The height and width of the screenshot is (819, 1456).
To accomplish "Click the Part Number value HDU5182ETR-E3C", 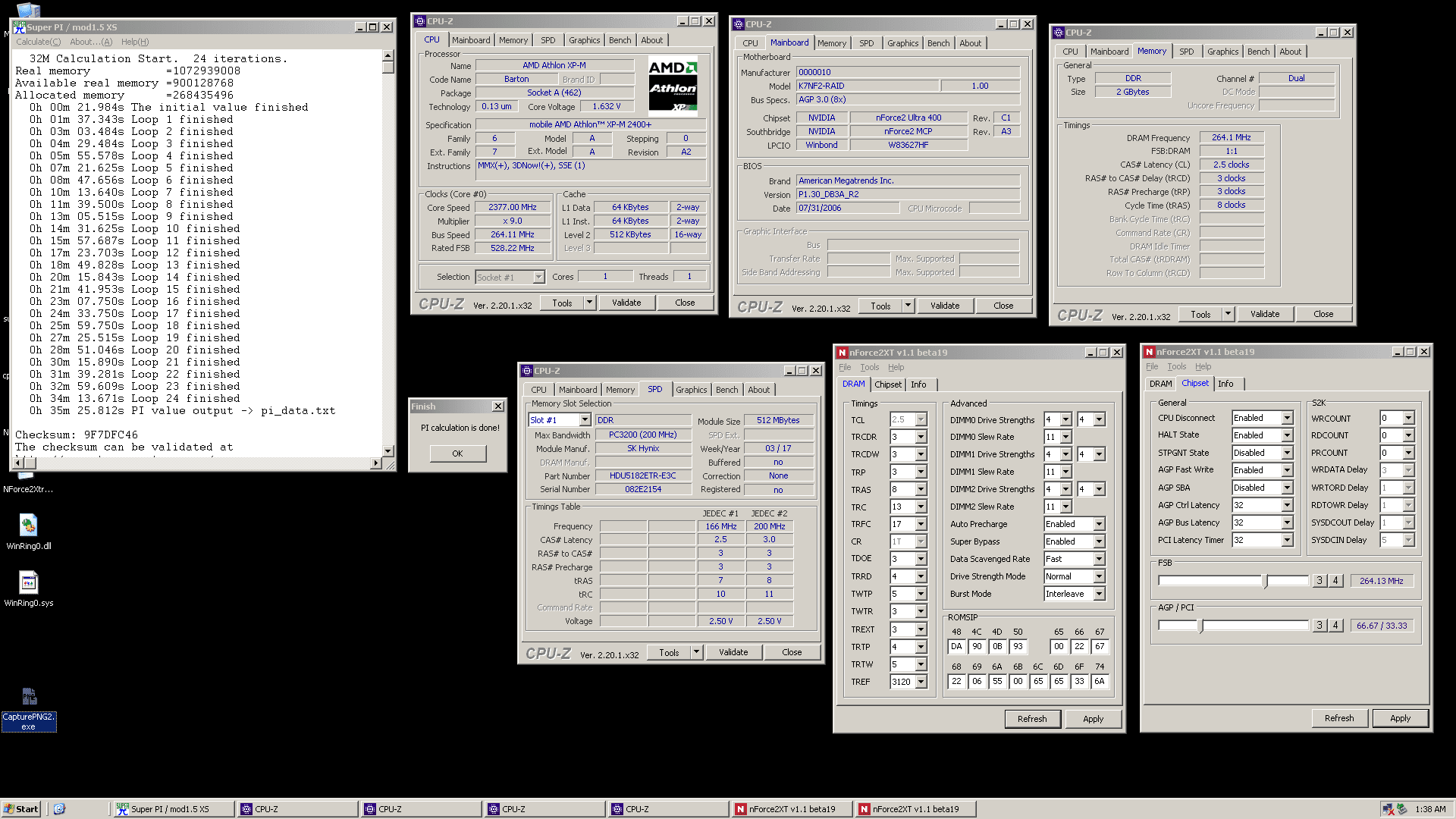I will click(x=643, y=475).
